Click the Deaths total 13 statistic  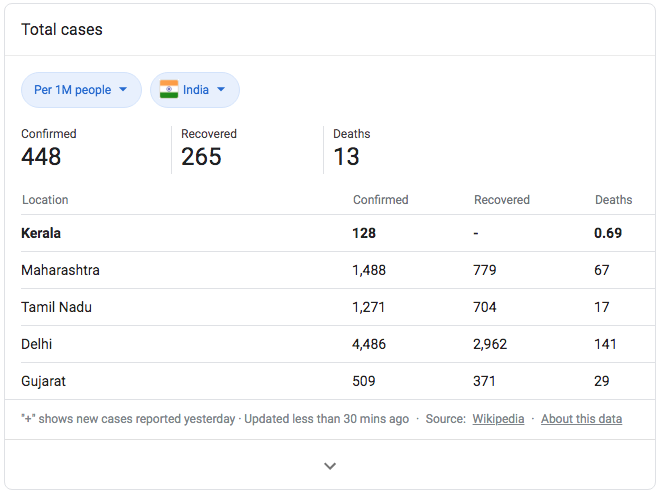click(x=346, y=157)
